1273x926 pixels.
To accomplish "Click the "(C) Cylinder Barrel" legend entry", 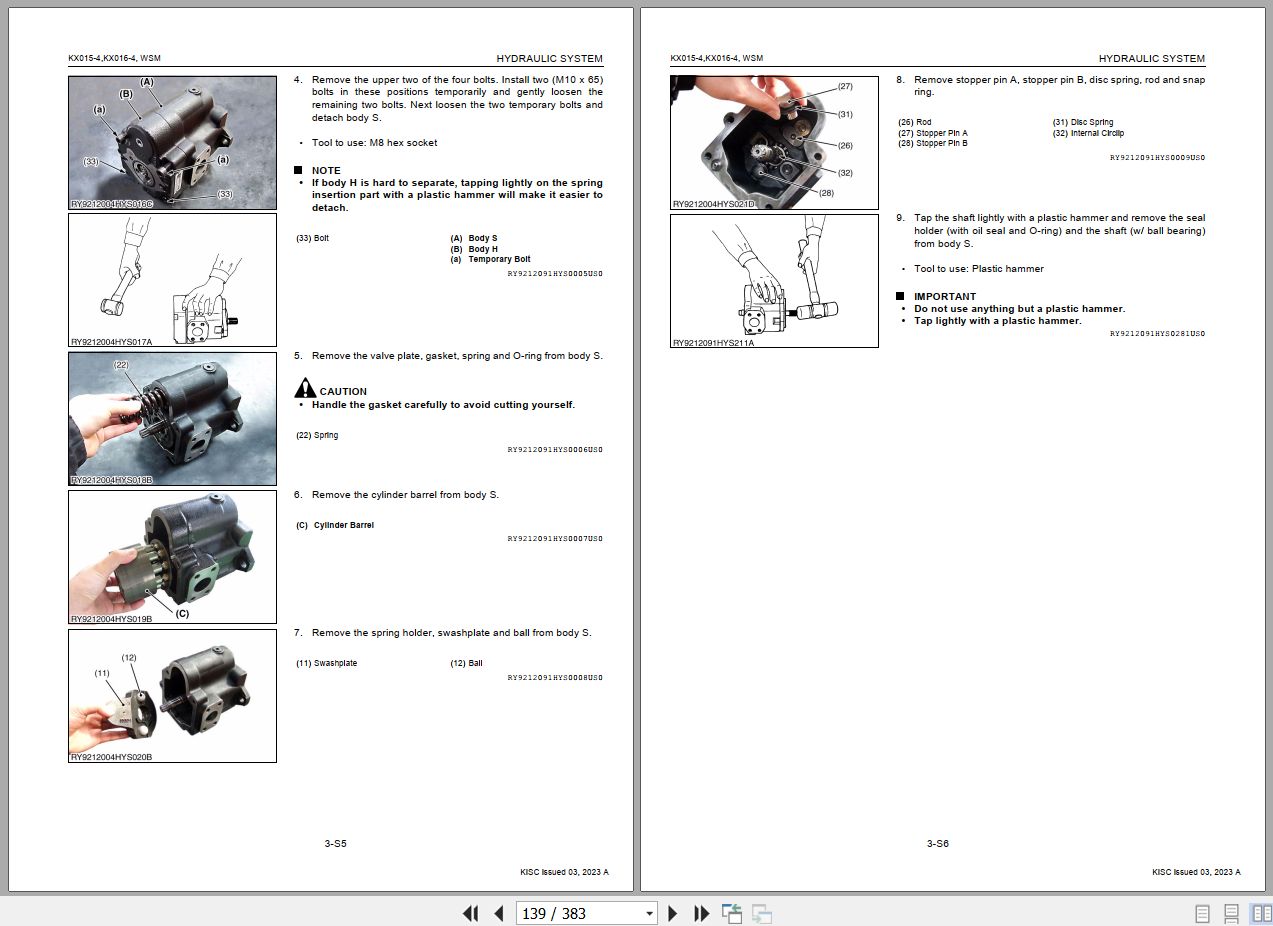I will coord(335,525).
